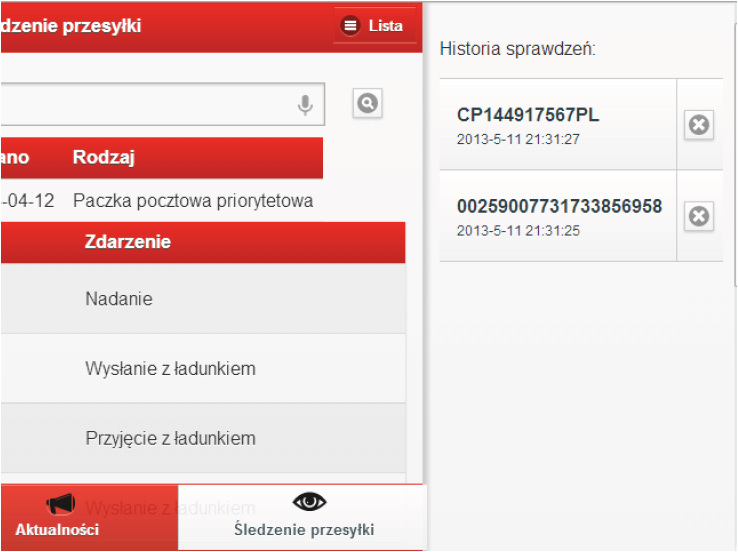Open the Lista menu button
The width and height of the screenshot is (738, 552).
coord(375,25)
